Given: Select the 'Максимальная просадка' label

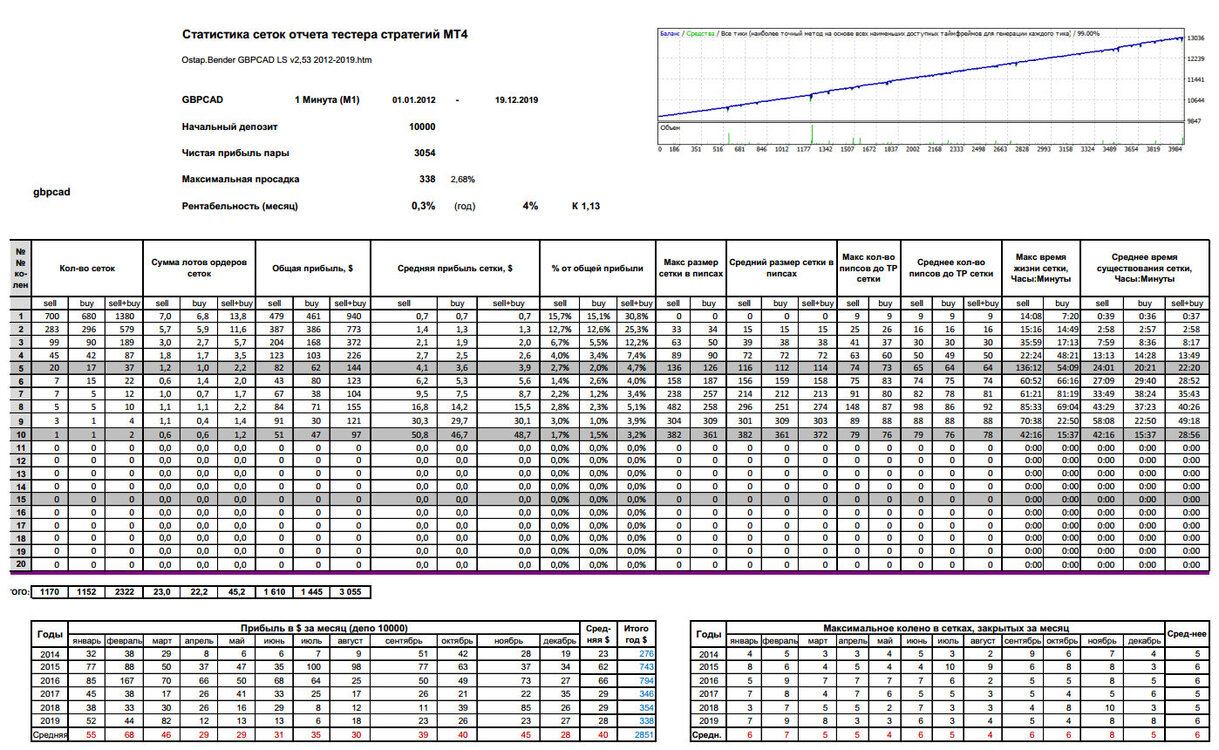Looking at the screenshot, I should coord(240,180).
